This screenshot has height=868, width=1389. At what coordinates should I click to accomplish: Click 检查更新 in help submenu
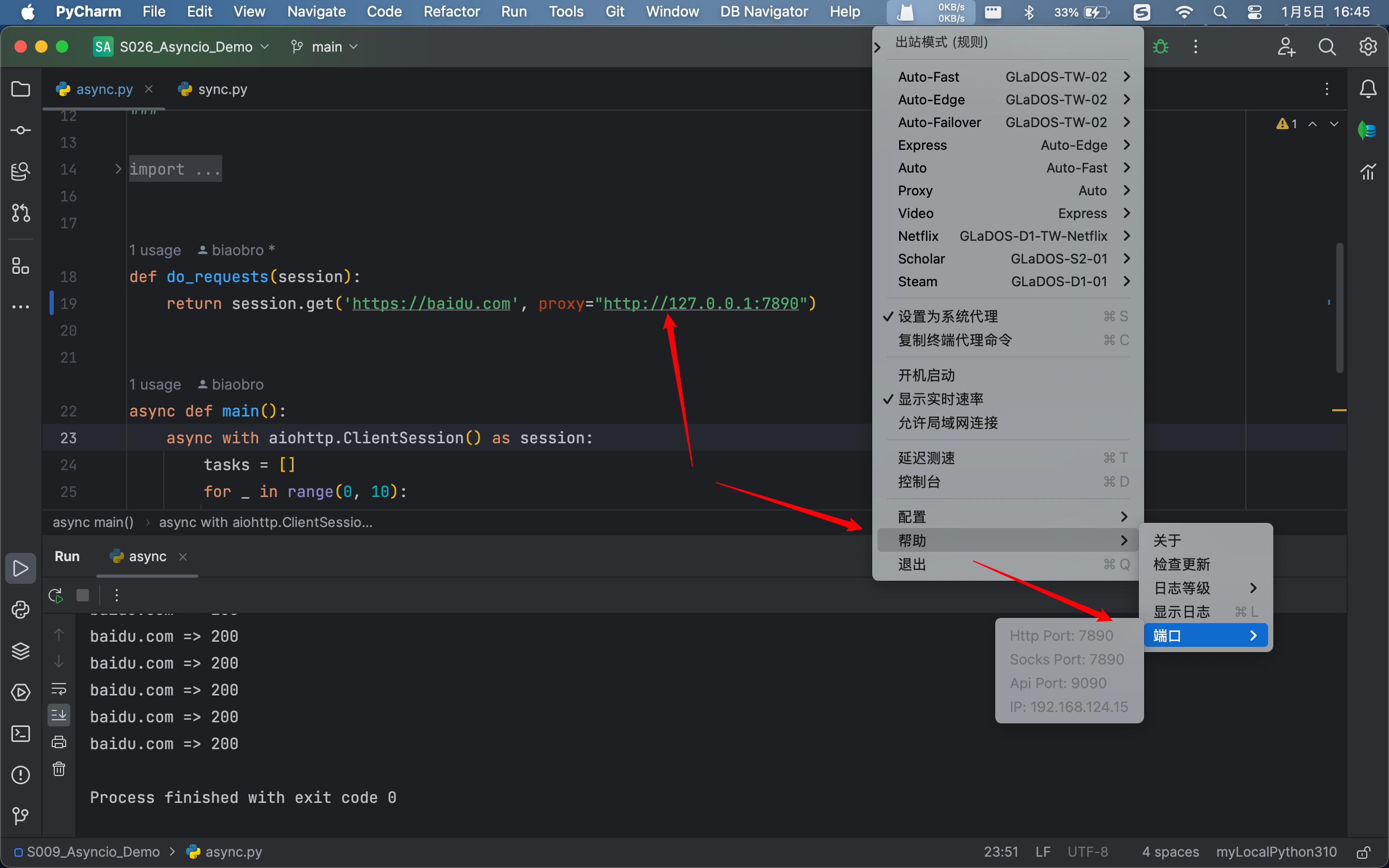click(x=1182, y=564)
